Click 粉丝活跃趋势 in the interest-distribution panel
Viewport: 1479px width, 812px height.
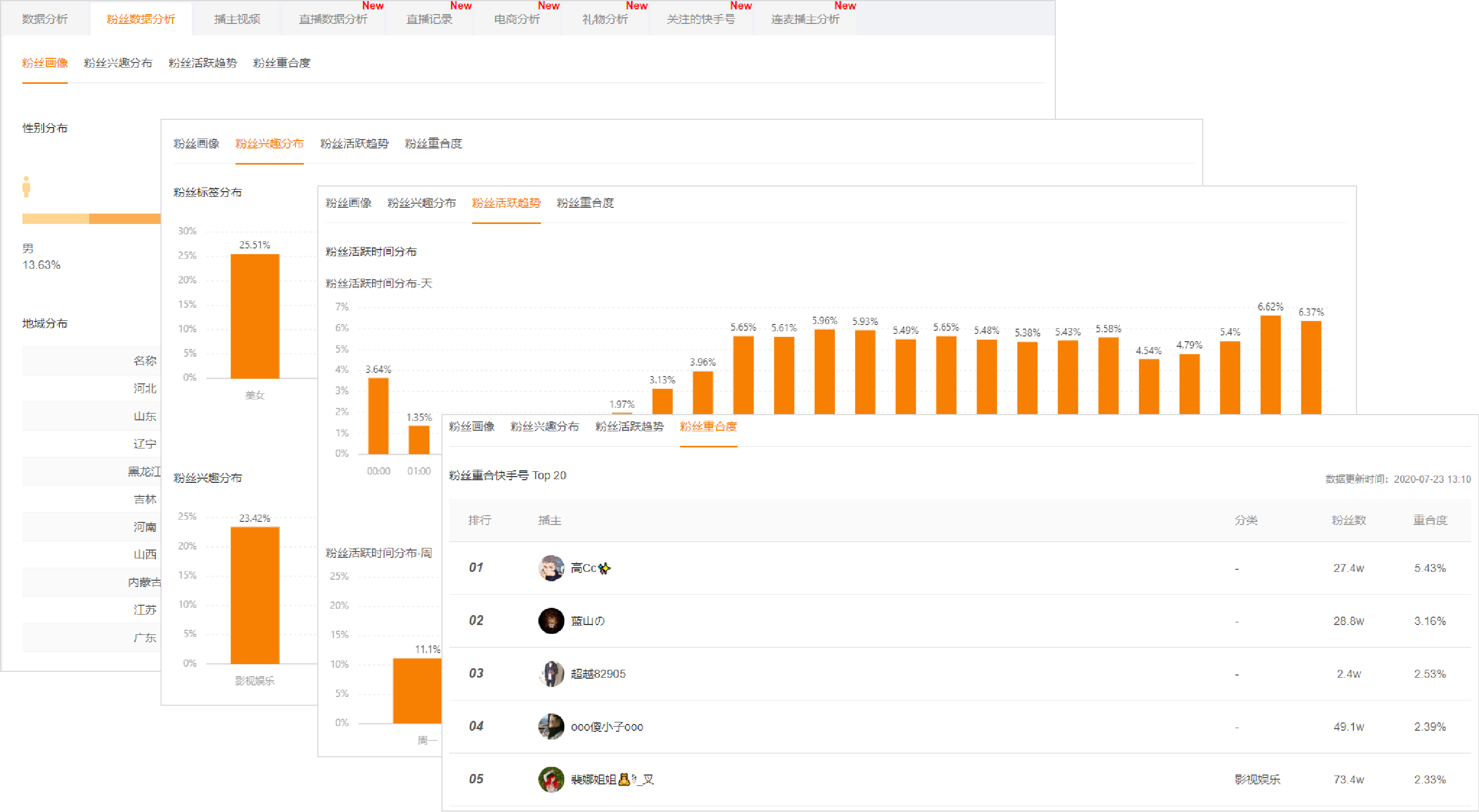[354, 143]
